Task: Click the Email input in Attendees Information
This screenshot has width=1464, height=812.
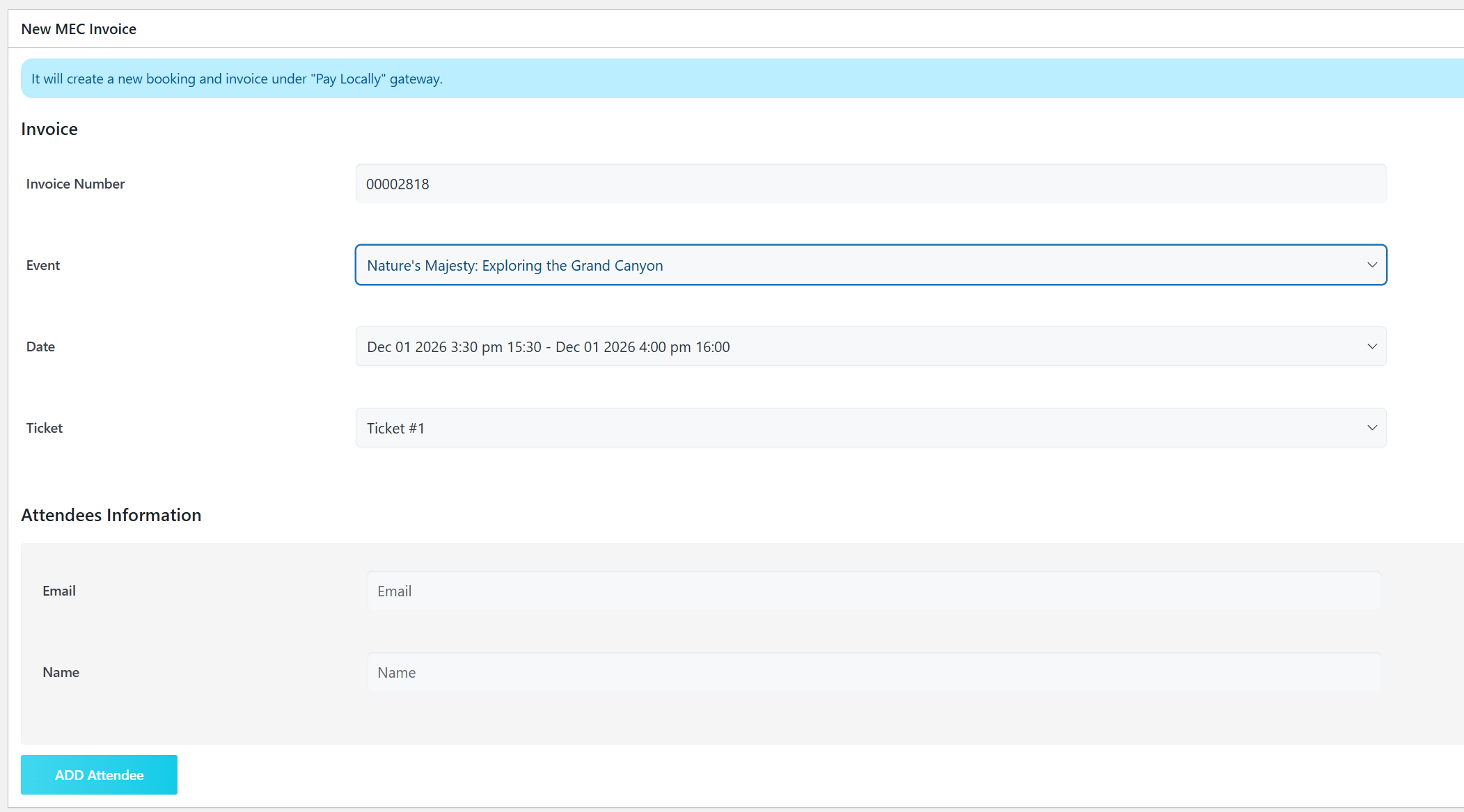Action: (874, 591)
